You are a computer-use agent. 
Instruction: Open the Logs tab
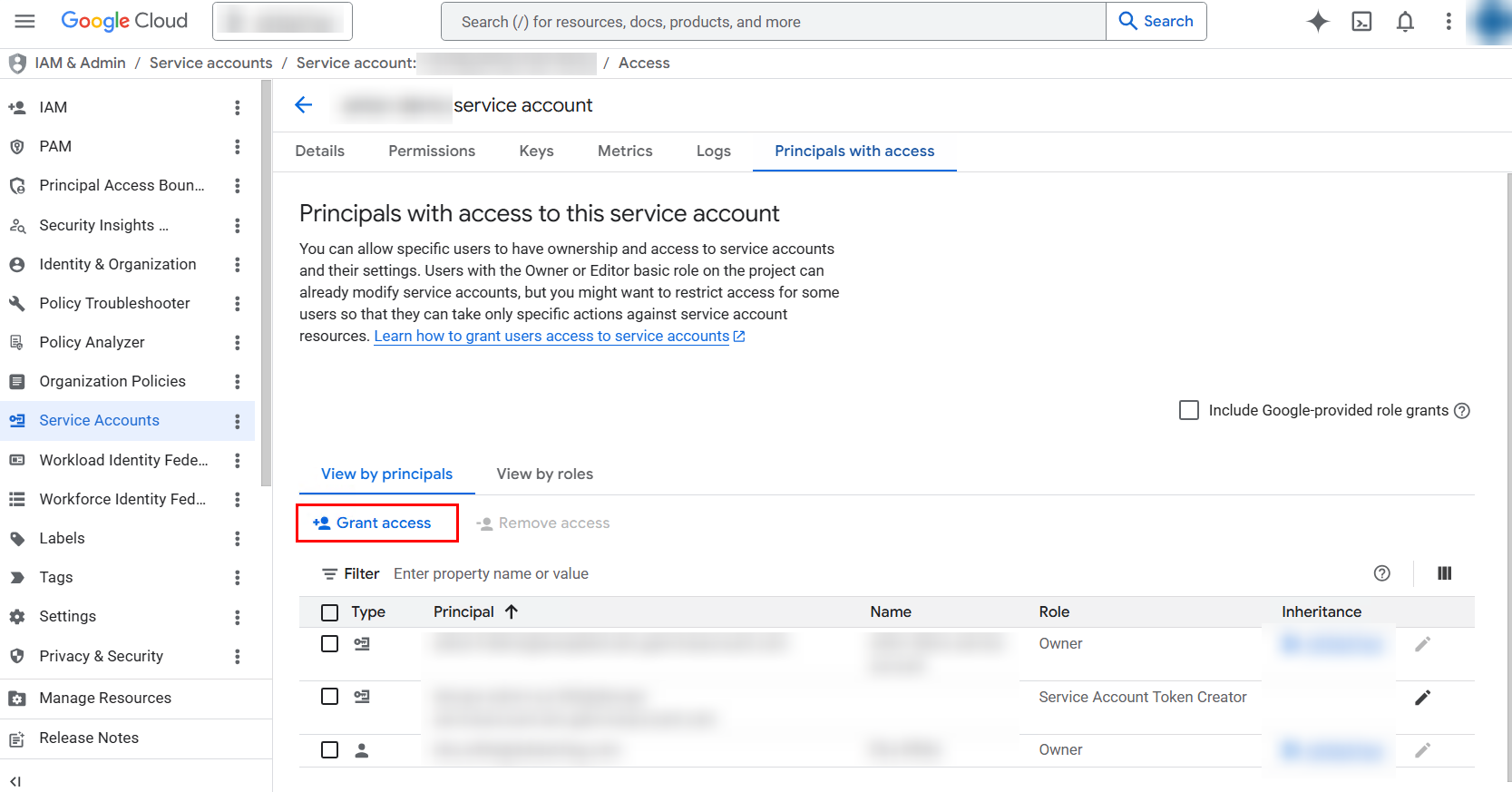(714, 152)
